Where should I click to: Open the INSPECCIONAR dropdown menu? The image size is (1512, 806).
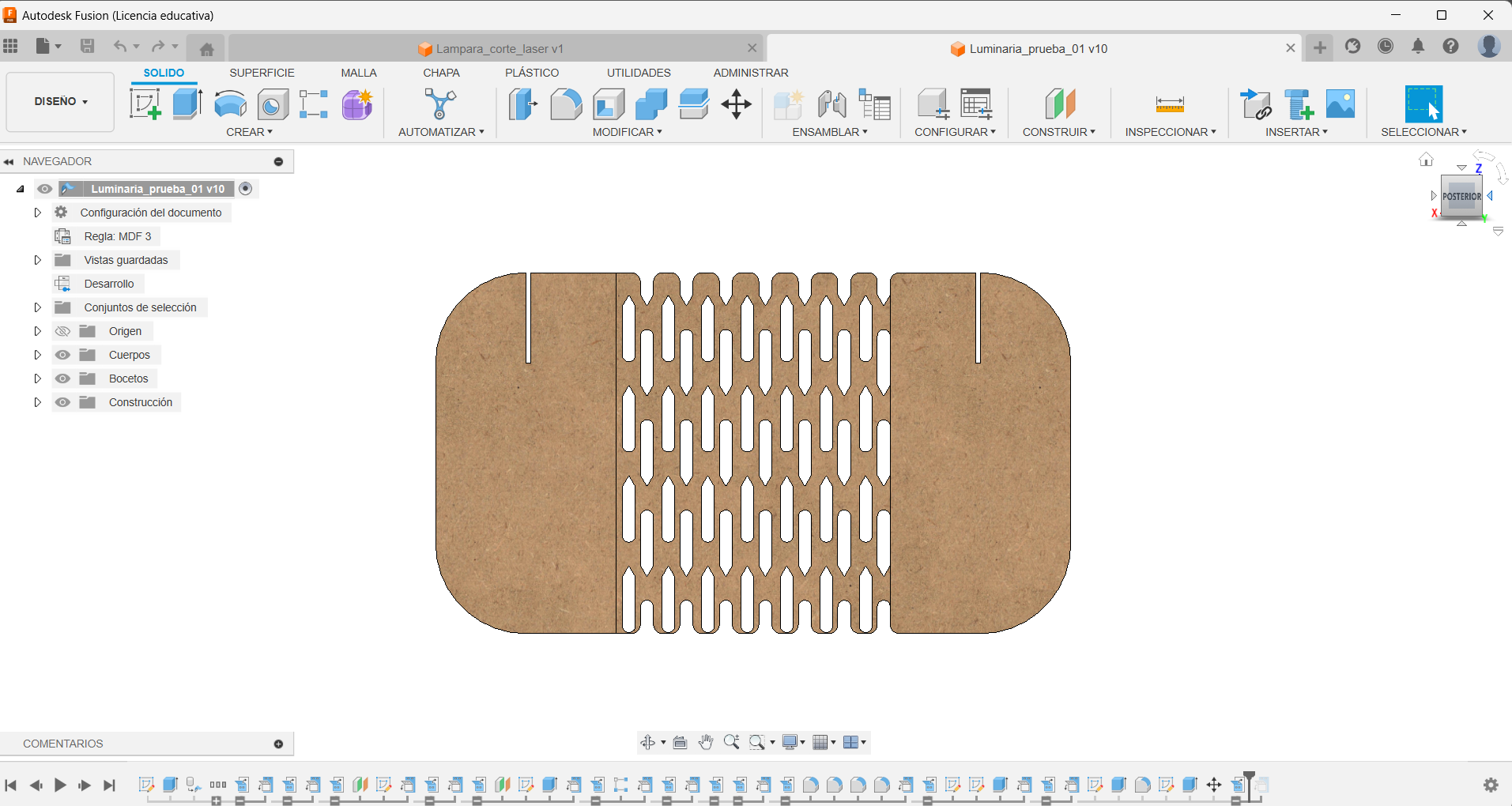(x=1171, y=132)
